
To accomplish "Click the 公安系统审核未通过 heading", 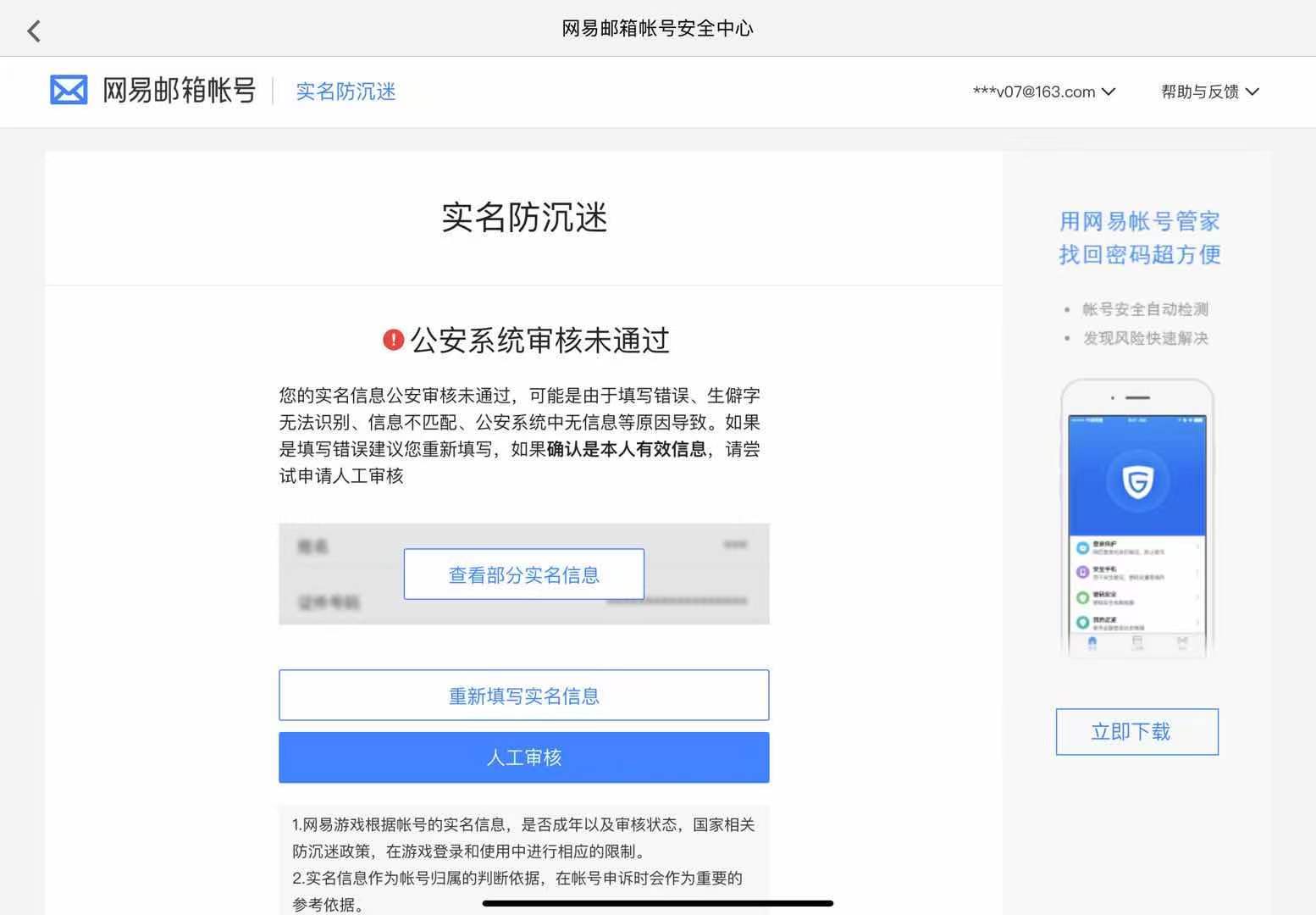I will (x=540, y=341).
